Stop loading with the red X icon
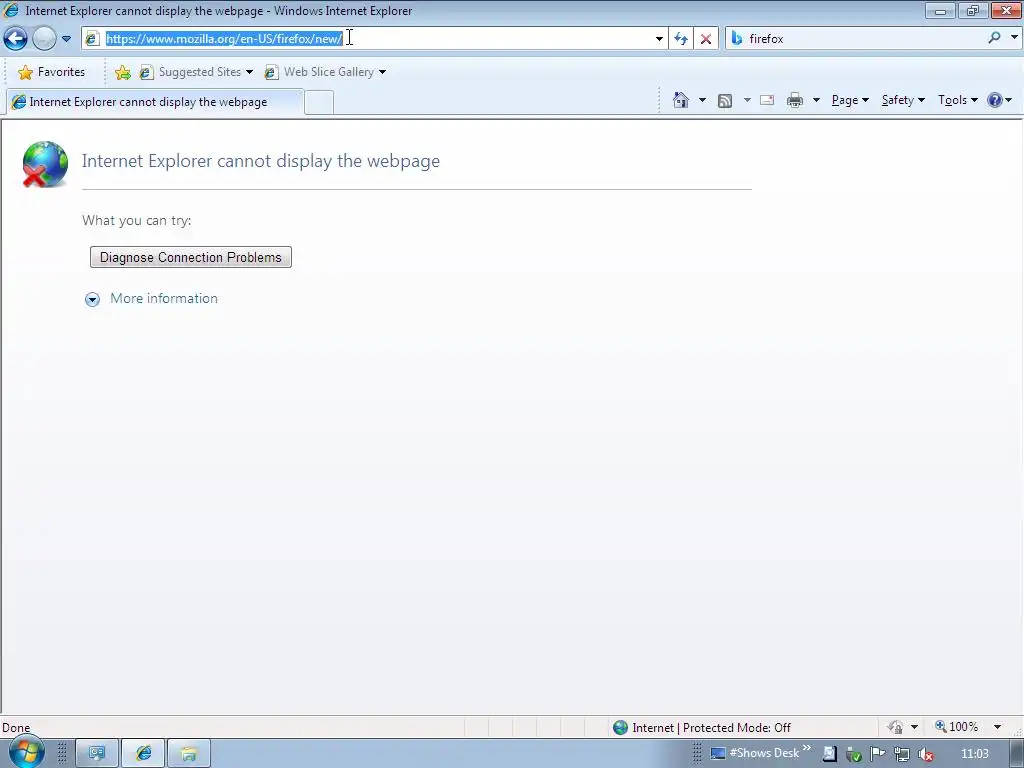Viewport: 1024px width, 768px height. 706,39
